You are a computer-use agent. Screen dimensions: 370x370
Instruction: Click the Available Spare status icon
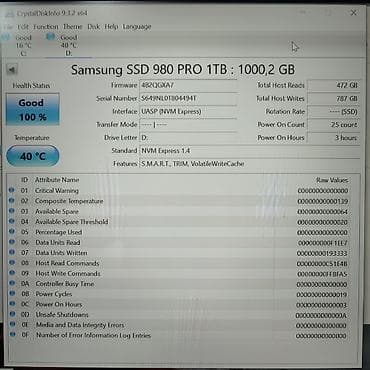pyautogui.click(x=12, y=211)
